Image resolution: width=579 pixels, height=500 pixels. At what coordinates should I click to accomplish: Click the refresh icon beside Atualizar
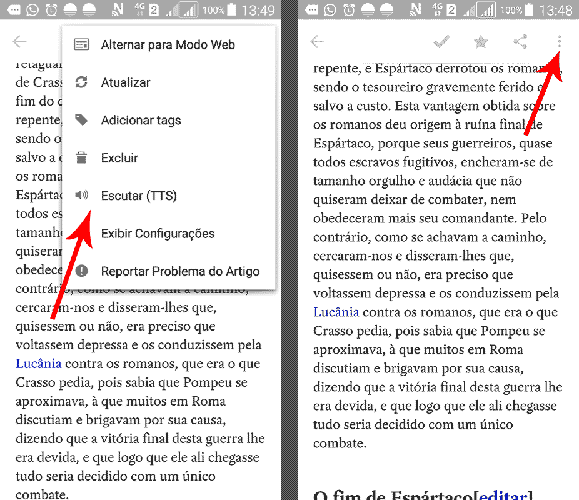click(82, 82)
